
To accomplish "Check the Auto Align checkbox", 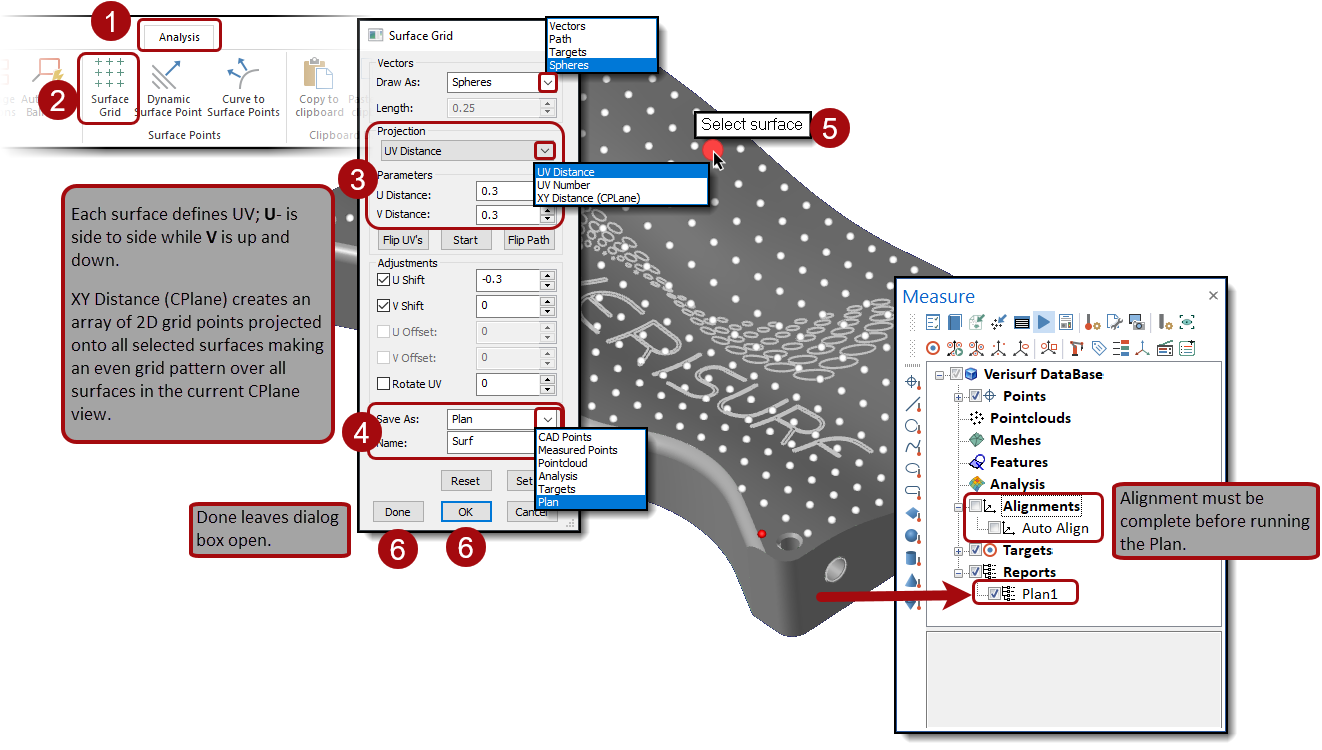I will [x=994, y=528].
